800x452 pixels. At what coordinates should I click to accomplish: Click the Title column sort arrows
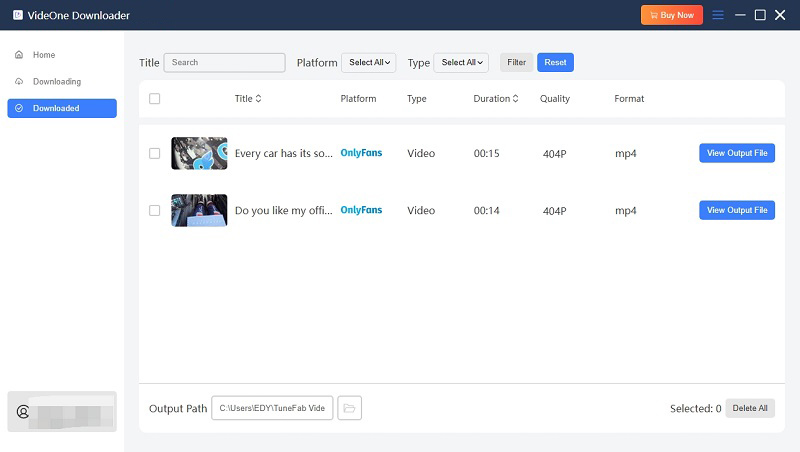(259, 99)
